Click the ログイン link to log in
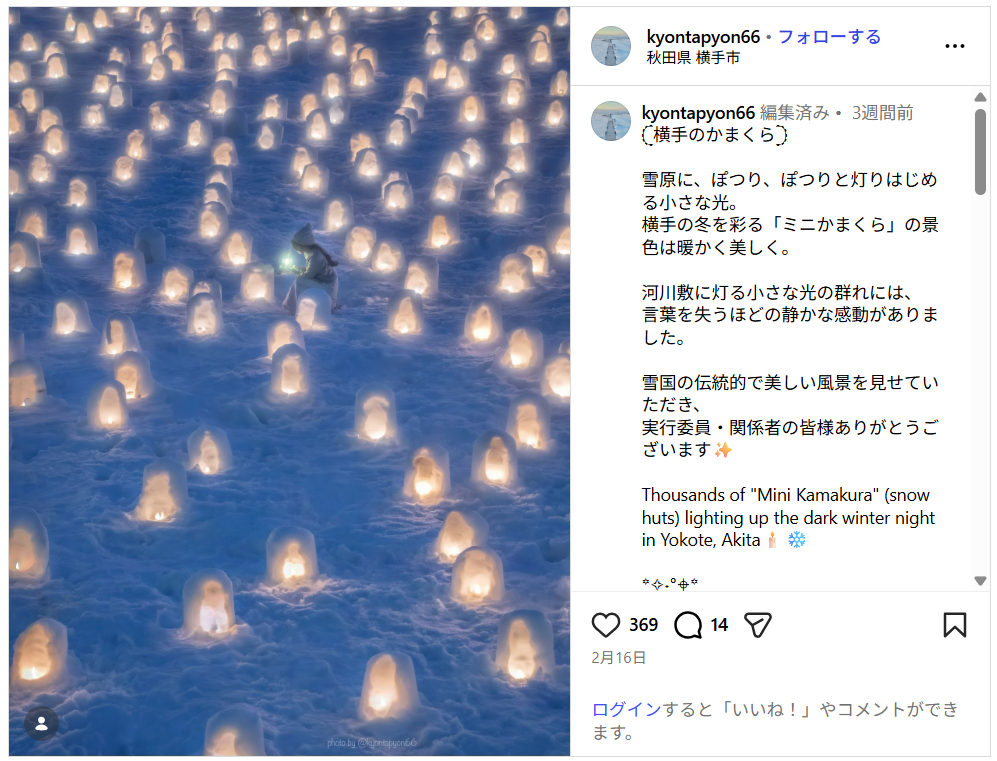This screenshot has height=761, width=997. (x=626, y=710)
